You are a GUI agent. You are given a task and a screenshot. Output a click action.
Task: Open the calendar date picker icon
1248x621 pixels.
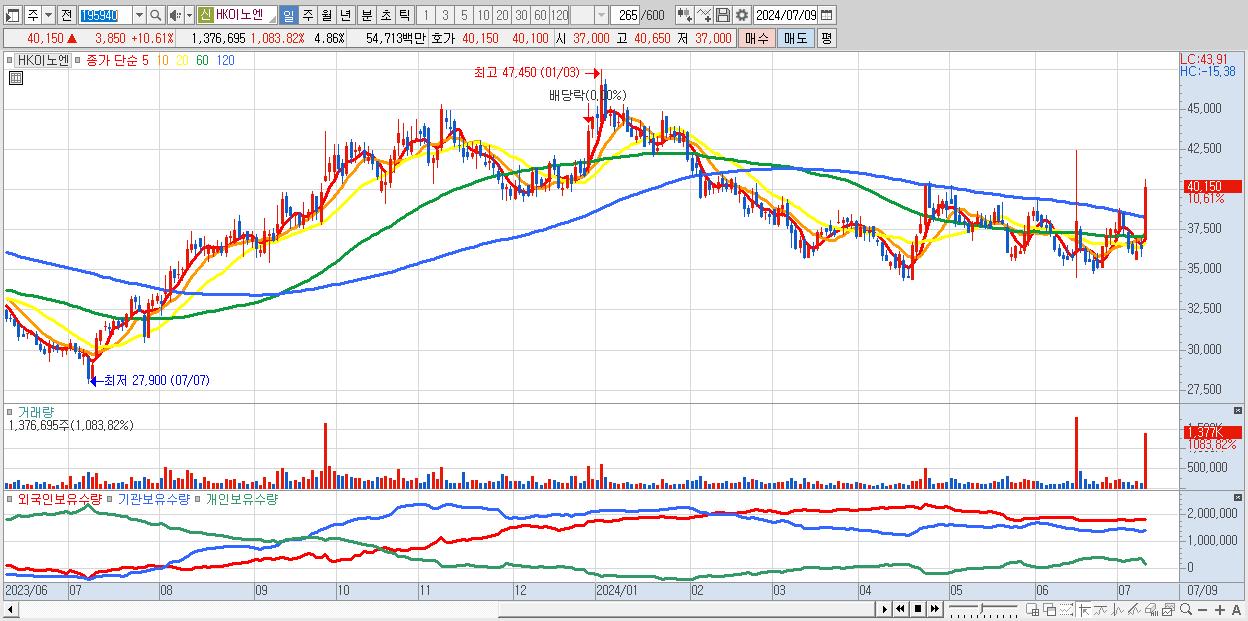826,15
